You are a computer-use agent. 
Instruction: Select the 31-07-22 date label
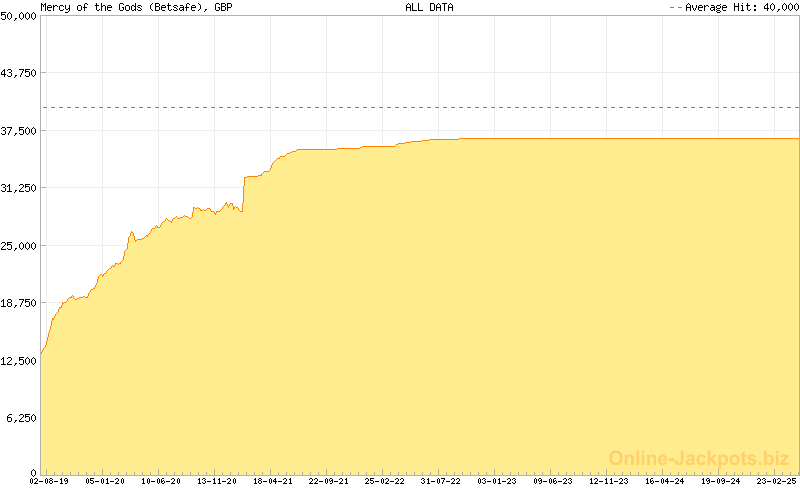(x=441, y=481)
